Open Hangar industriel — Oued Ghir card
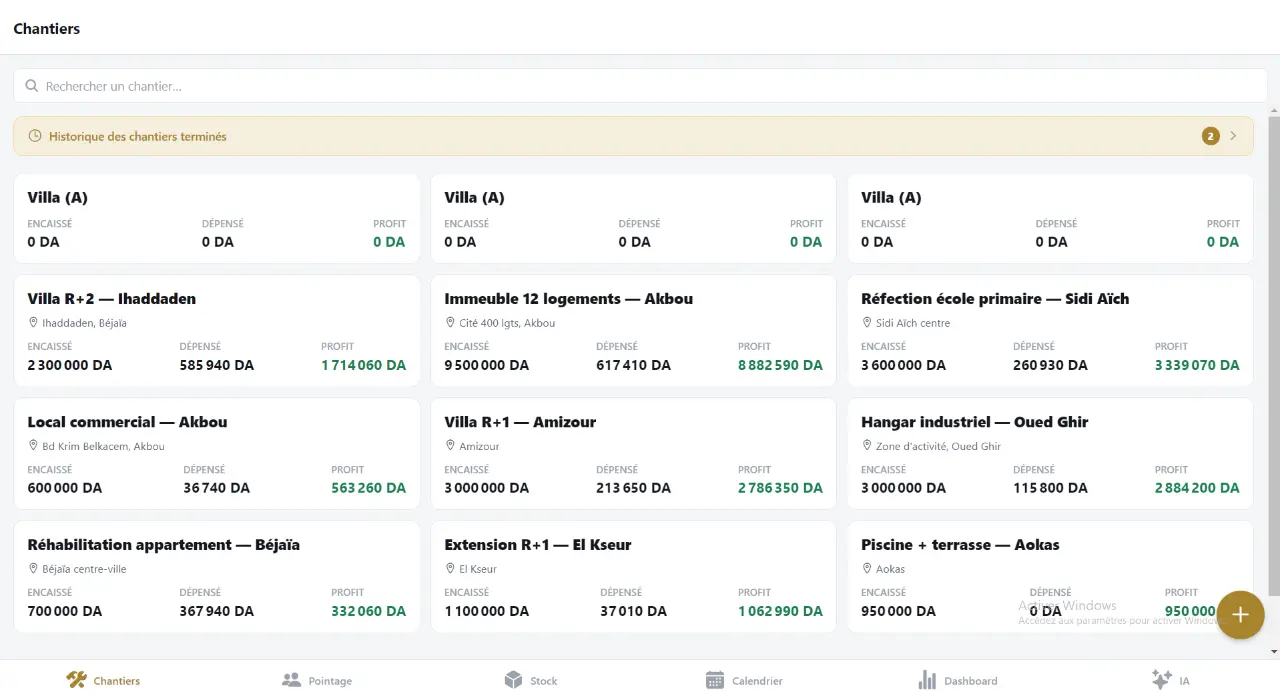1280x698 pixels. click(1050, 454)
